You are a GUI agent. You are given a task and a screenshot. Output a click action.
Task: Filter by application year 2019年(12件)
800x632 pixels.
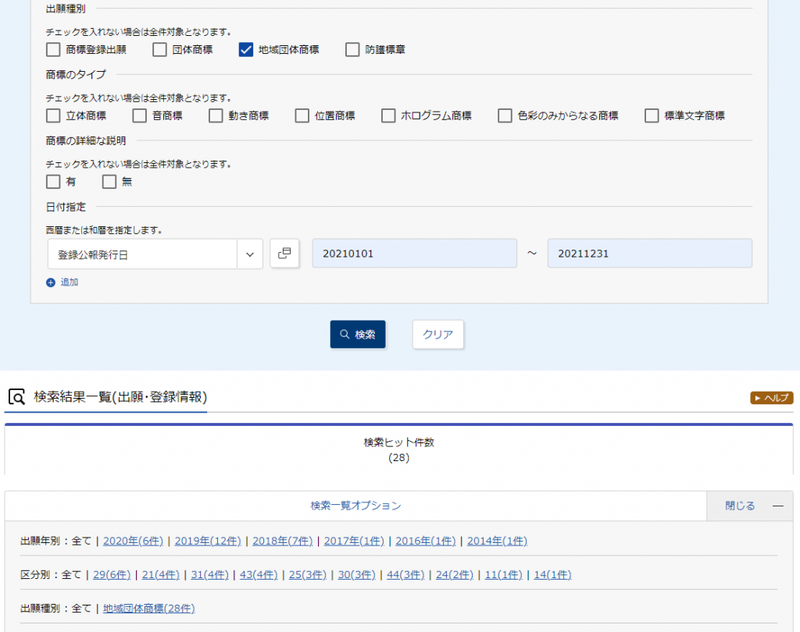(x=208, y=541)
